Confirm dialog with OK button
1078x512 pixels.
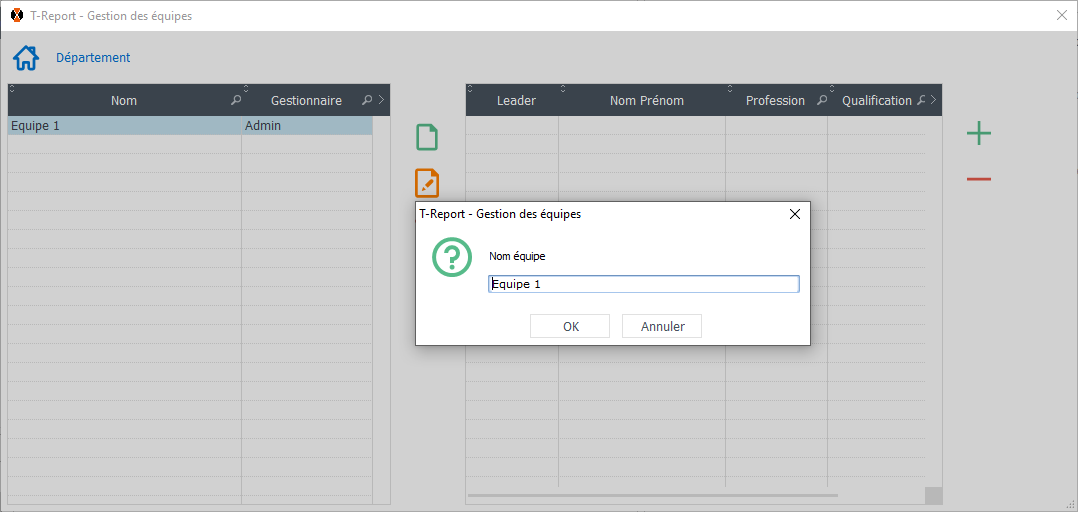click(x=570, y=326)
